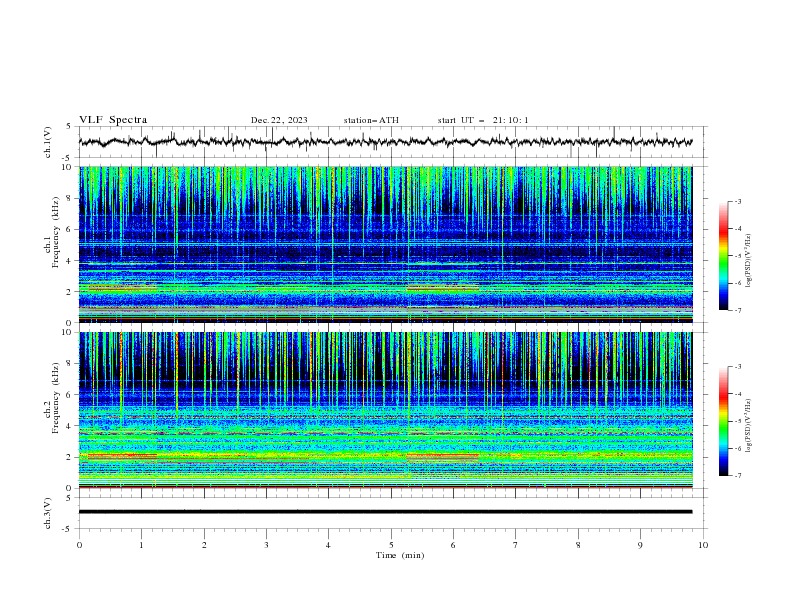Click the "log(PSD)(V²/Hz)" label of ch.1 colorbar
The width and height of the screenshot is (792, 612).
point(748,261)
